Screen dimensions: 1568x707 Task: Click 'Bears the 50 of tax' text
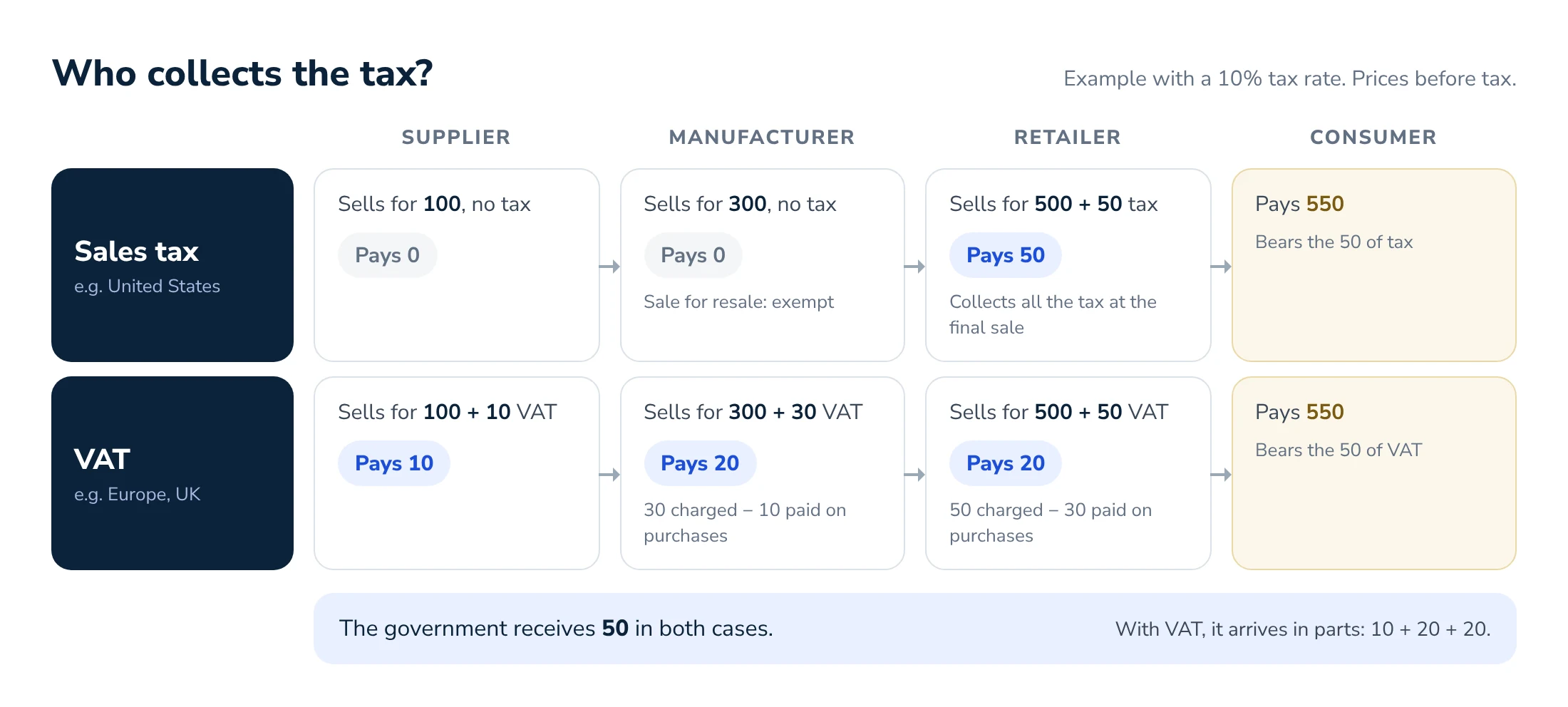(1334, 242)
